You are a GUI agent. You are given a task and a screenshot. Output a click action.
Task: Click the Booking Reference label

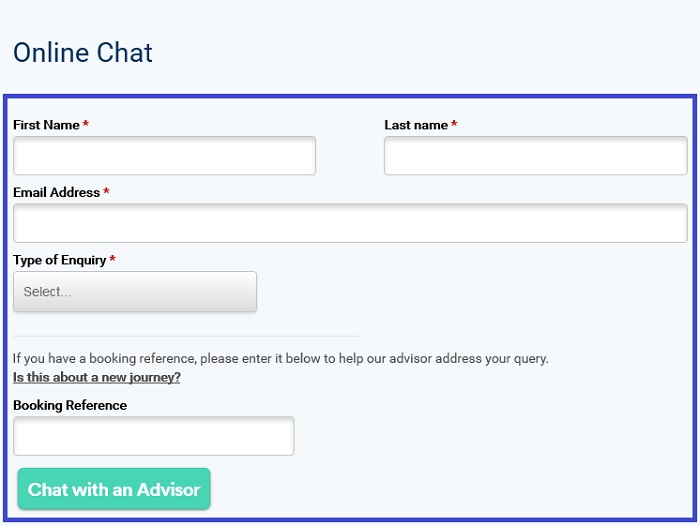[70, 405]
